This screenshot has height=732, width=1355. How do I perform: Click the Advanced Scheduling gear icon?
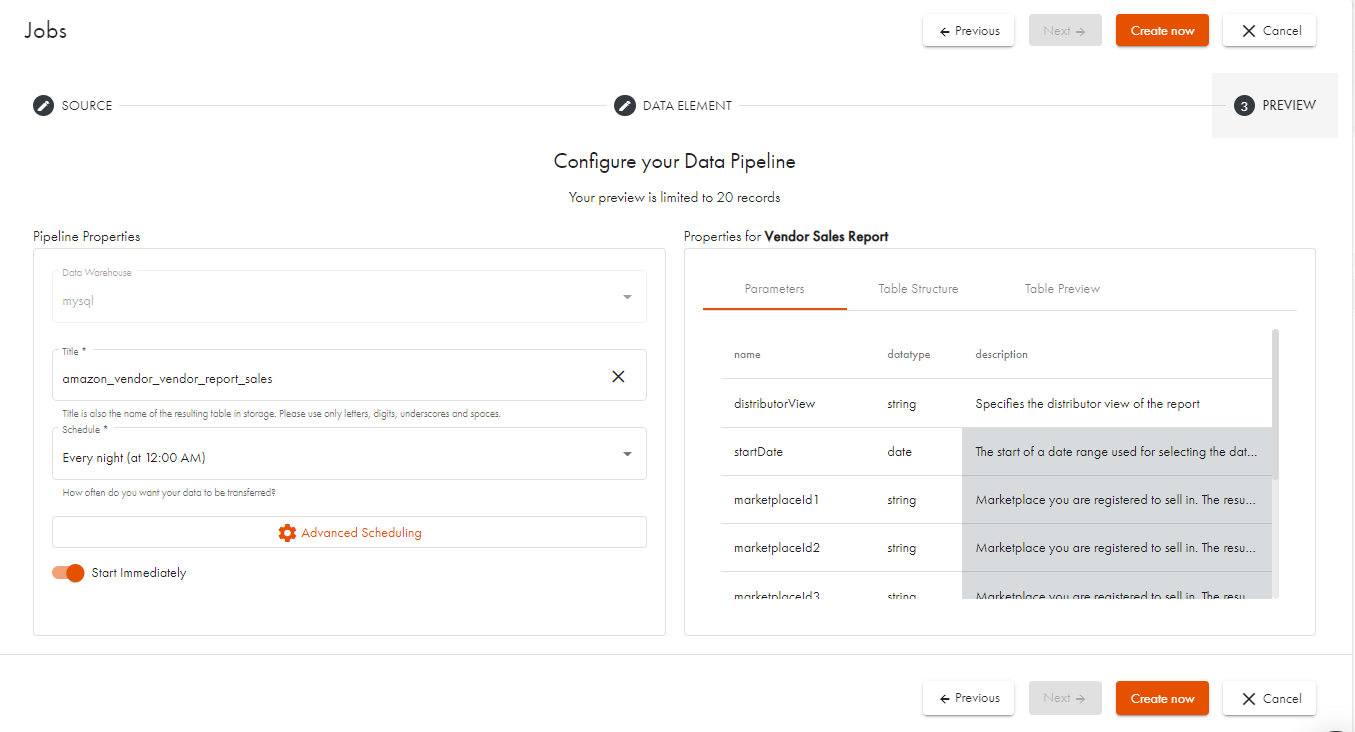287,533
